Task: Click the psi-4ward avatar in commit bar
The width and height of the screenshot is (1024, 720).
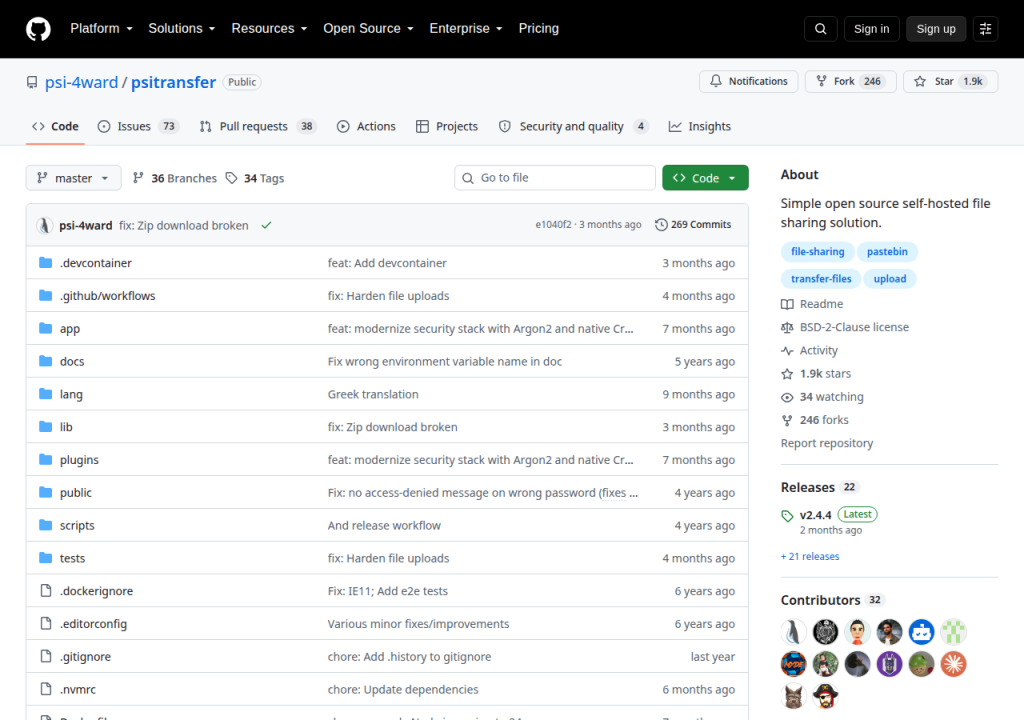Action: [44, 225]
